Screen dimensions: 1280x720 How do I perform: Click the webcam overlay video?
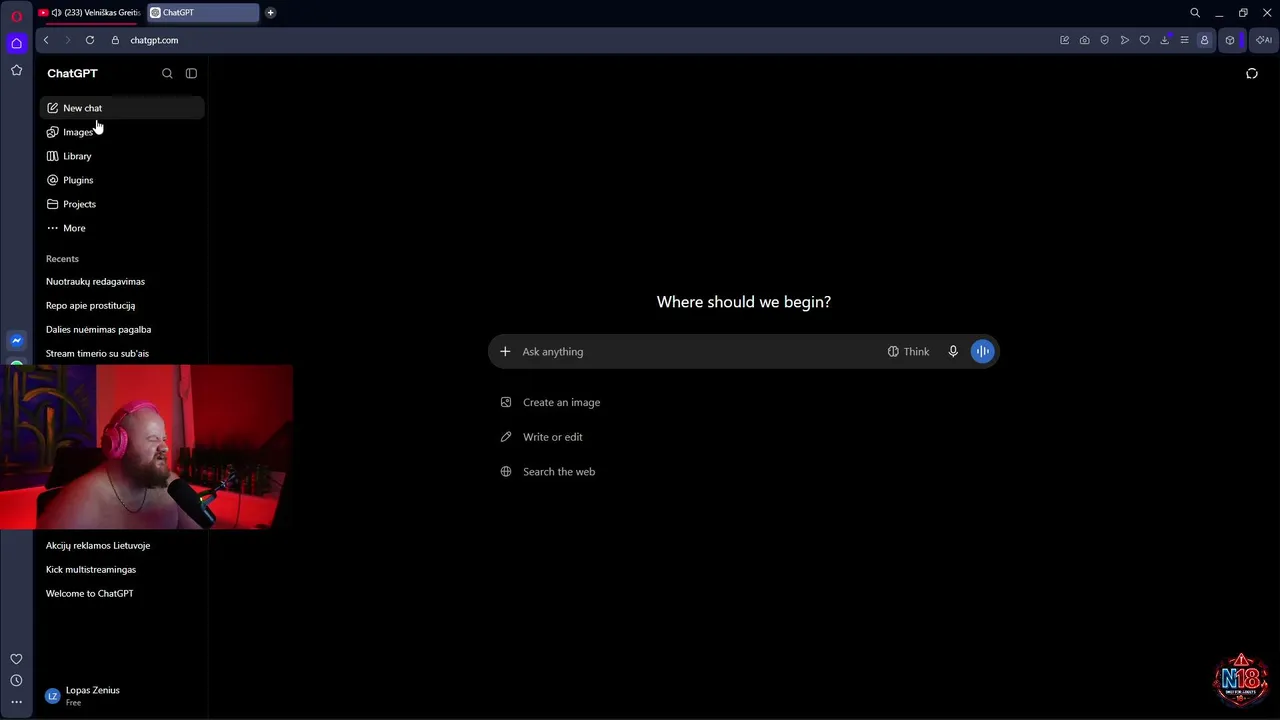pos(146,447)
